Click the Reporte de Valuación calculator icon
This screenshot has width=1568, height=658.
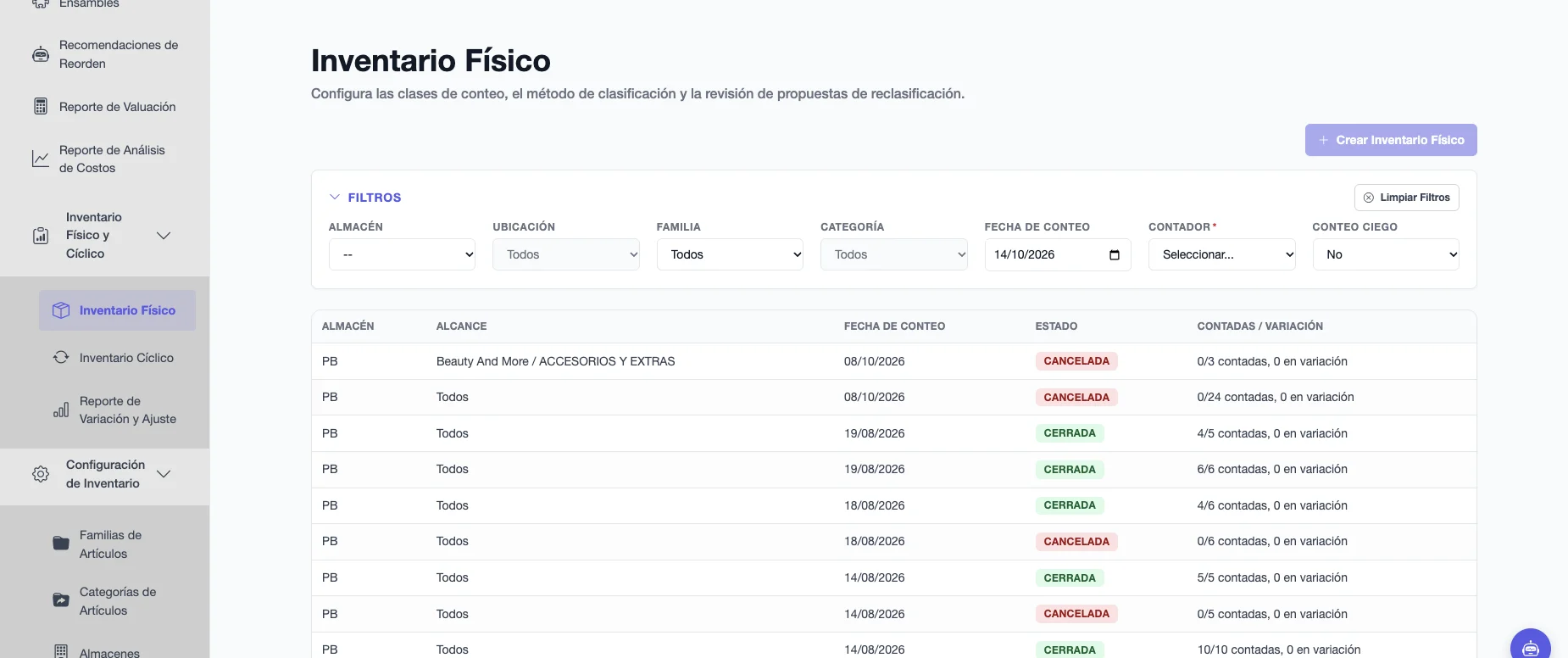tap(41, 107)
